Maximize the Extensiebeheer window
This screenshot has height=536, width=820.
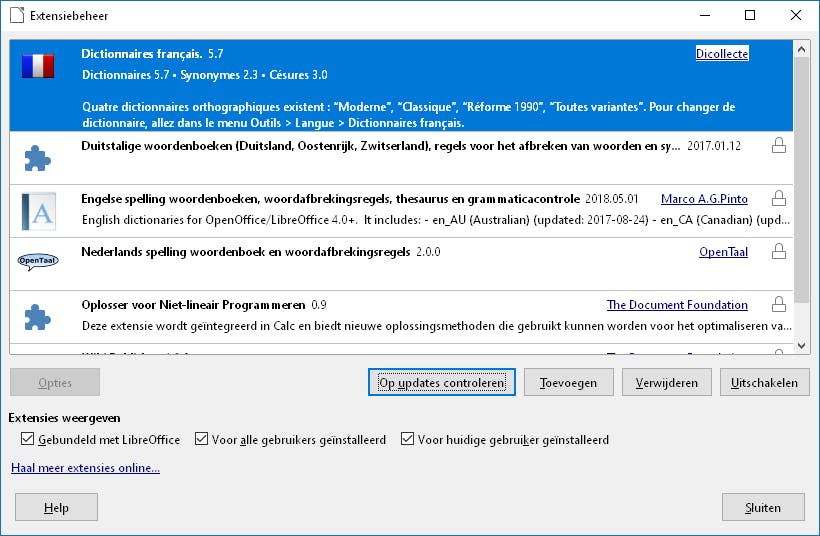click(750, 15)
